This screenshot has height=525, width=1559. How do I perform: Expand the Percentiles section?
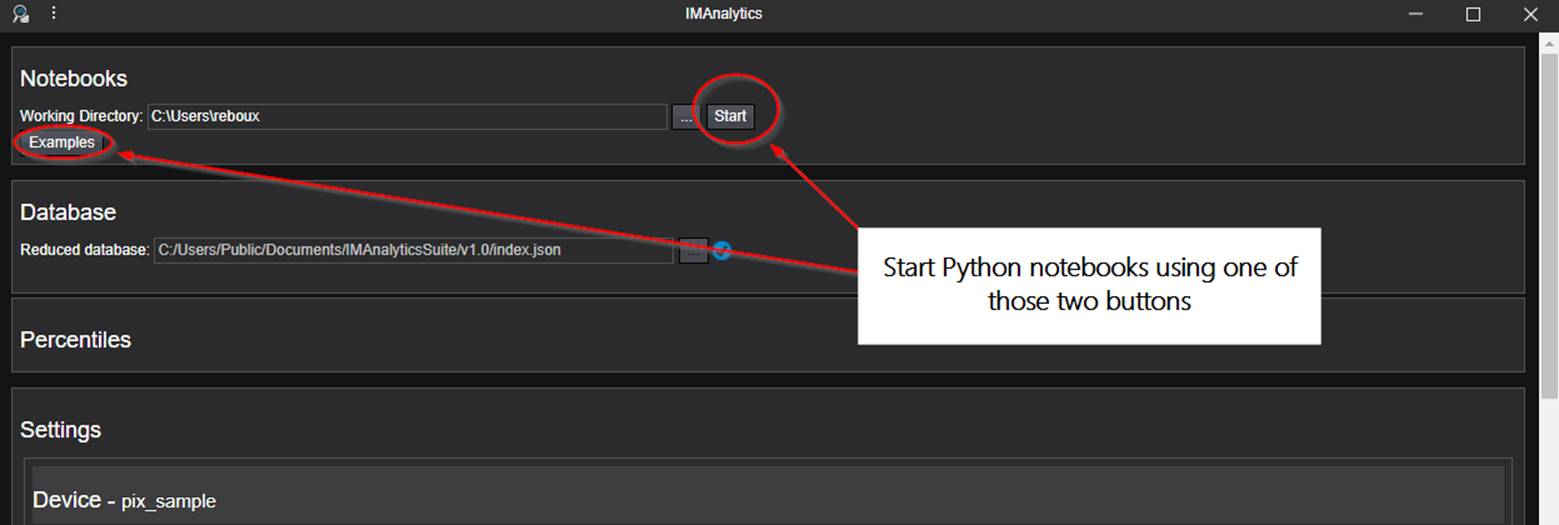click(76, 340)
